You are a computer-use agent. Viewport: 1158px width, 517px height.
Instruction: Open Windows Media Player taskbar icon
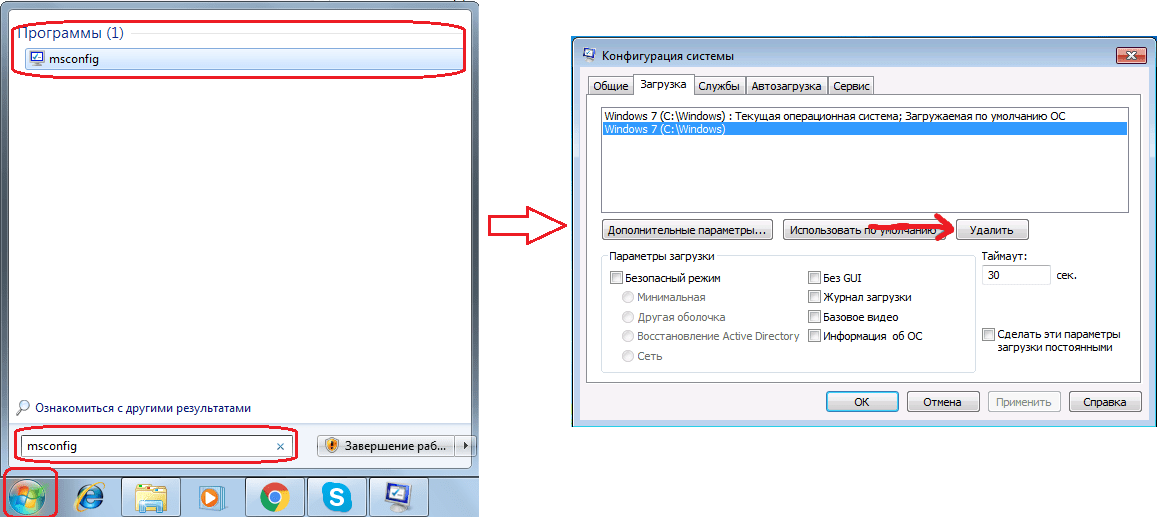(213, 498)
